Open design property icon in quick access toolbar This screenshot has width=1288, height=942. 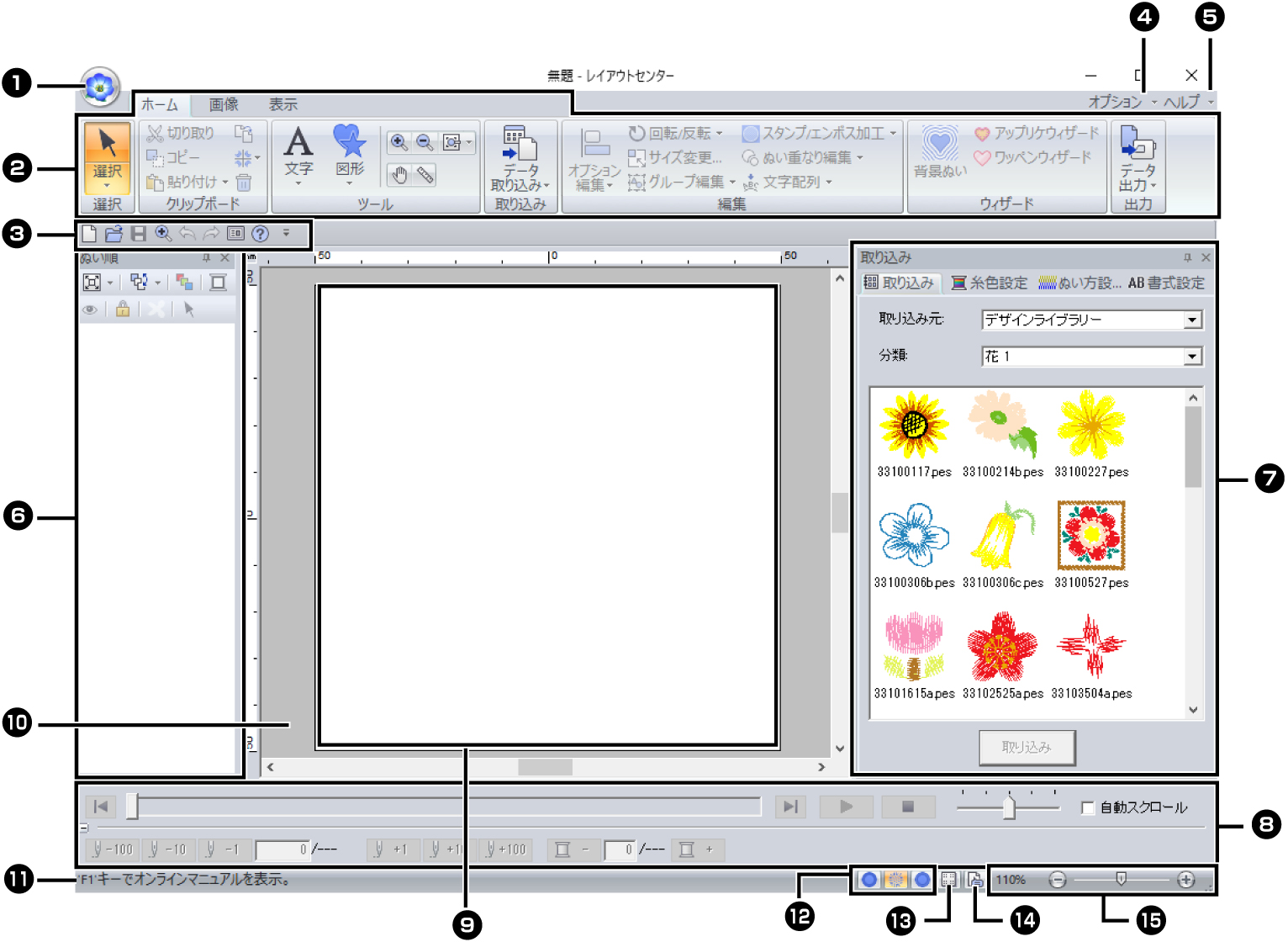[236, 234]
